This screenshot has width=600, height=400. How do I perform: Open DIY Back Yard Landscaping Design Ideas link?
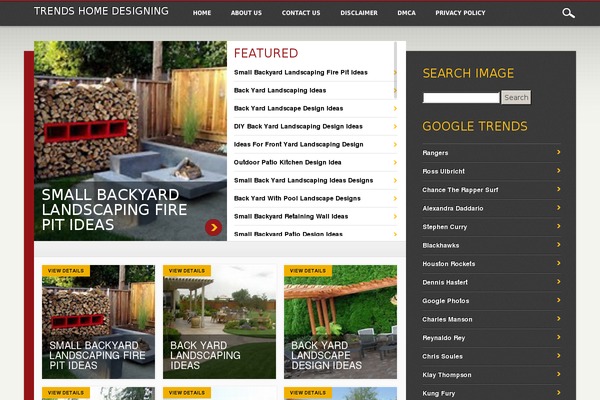[298, 126]
